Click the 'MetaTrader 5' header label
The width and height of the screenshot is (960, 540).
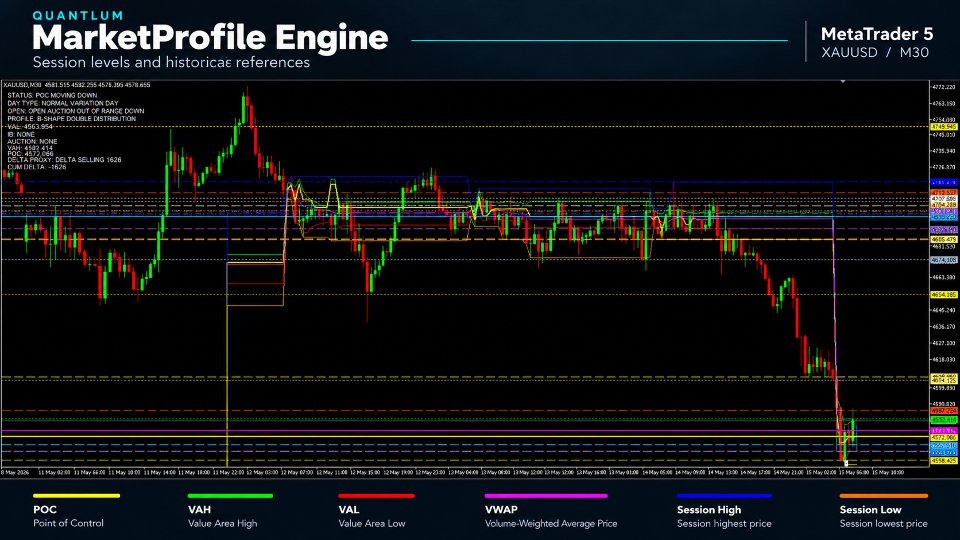(x=877, y=34)
